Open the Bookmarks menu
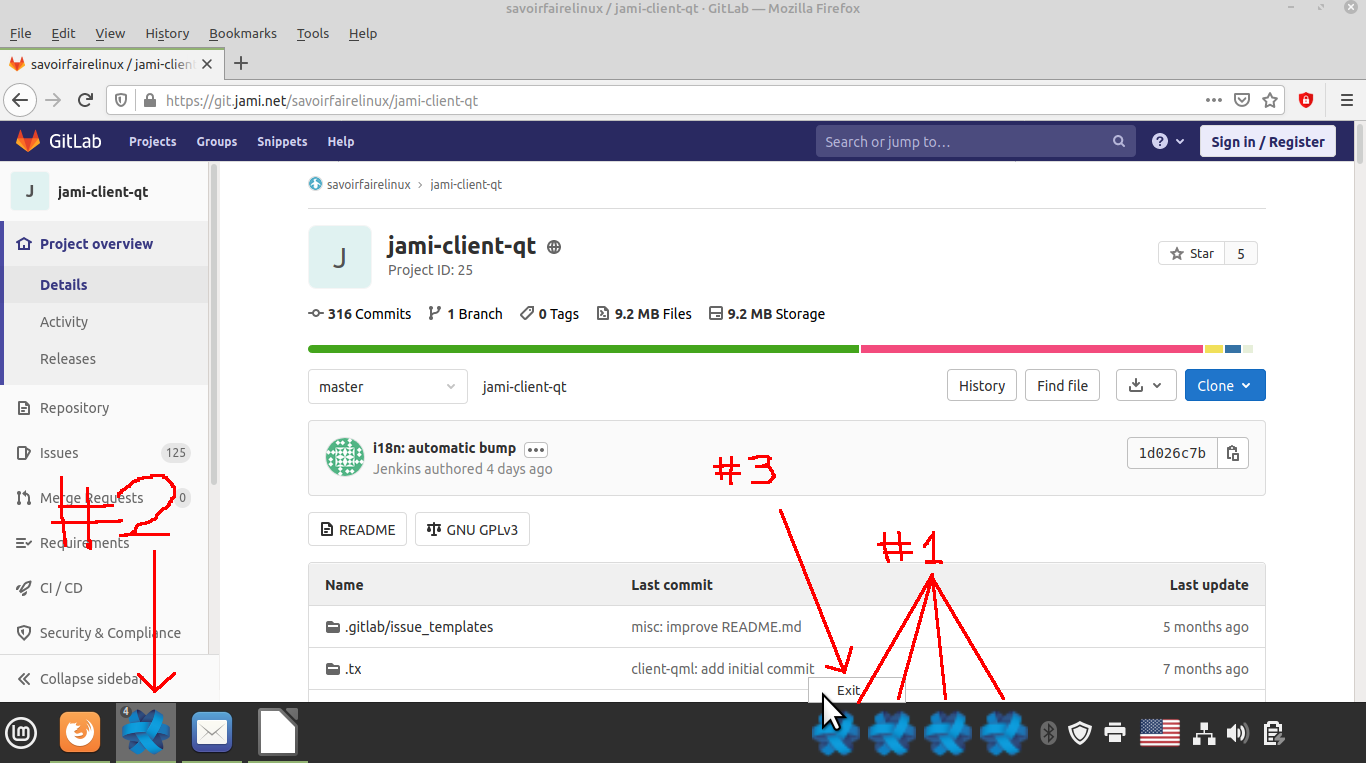The height and width of the screenshot is (763, 1366). click(243, 33)
